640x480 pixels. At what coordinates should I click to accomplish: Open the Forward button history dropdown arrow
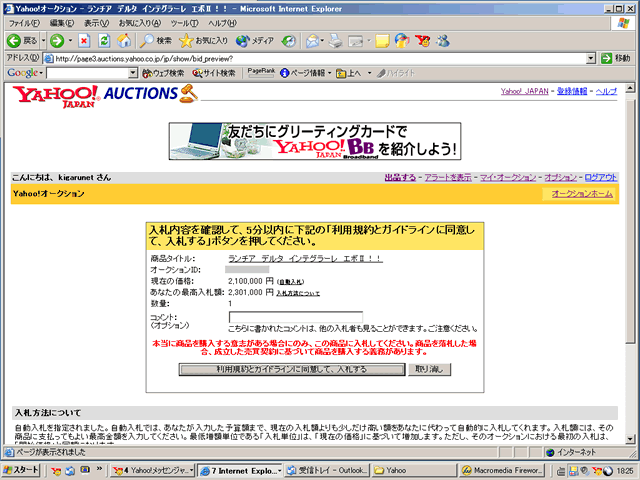pyautogui.click(x=70, y=41)
